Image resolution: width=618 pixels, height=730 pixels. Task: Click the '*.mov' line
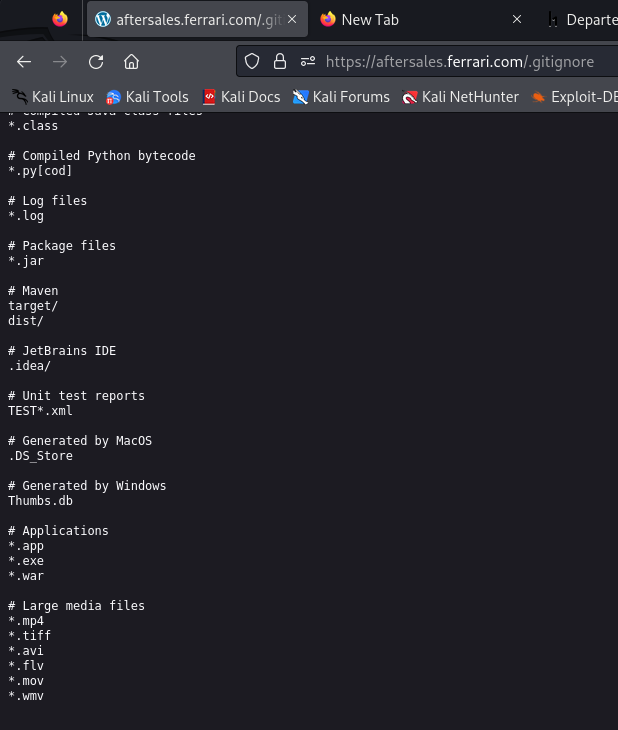click(26, 681)
